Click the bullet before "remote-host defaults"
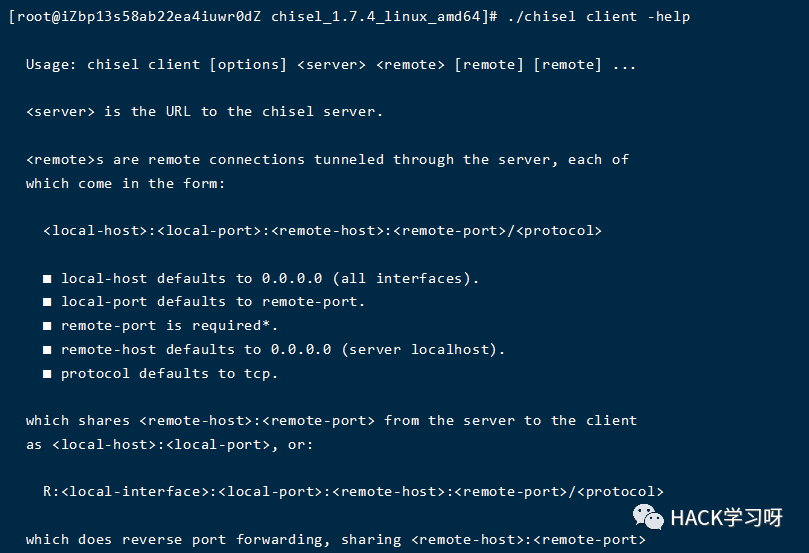 tap(47, 350)
